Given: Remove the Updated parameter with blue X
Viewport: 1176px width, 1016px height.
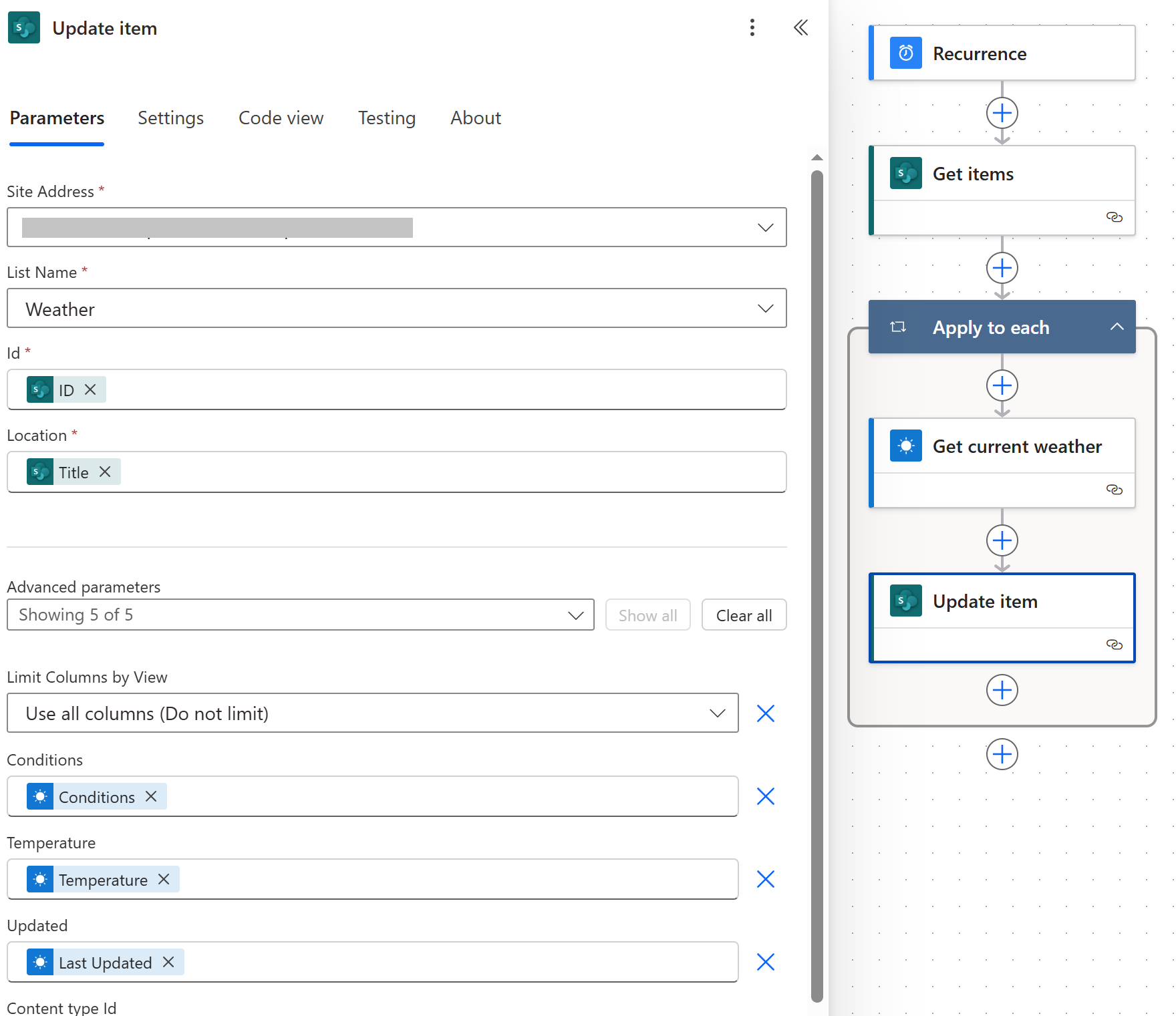Looking at the screenshot, I should point(765,962).
